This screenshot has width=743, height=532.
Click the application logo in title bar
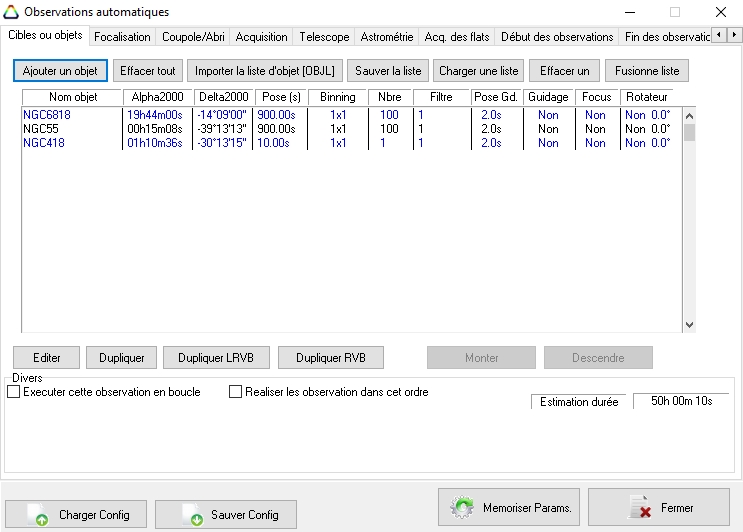12,12
